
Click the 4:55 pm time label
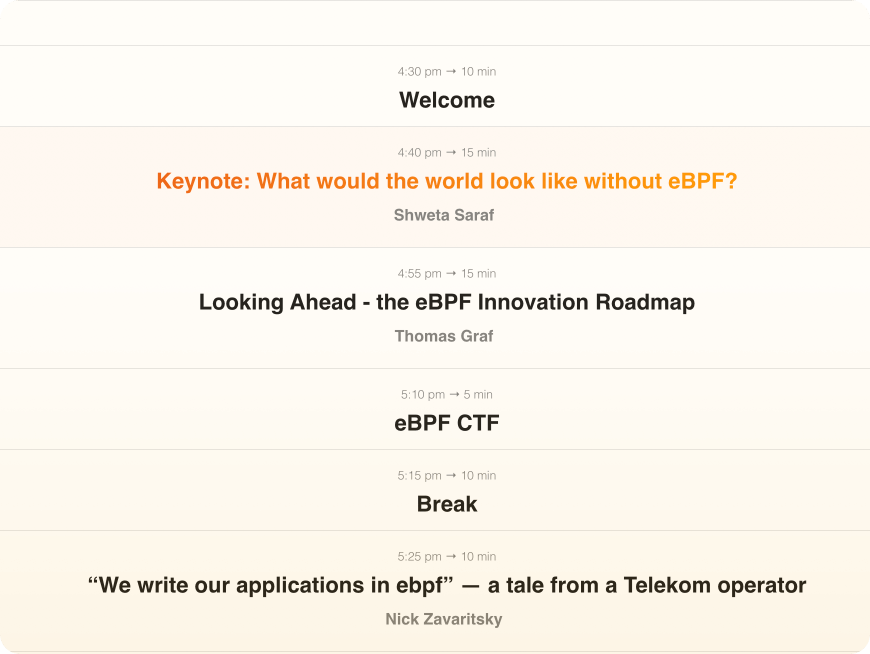point(419,273)
